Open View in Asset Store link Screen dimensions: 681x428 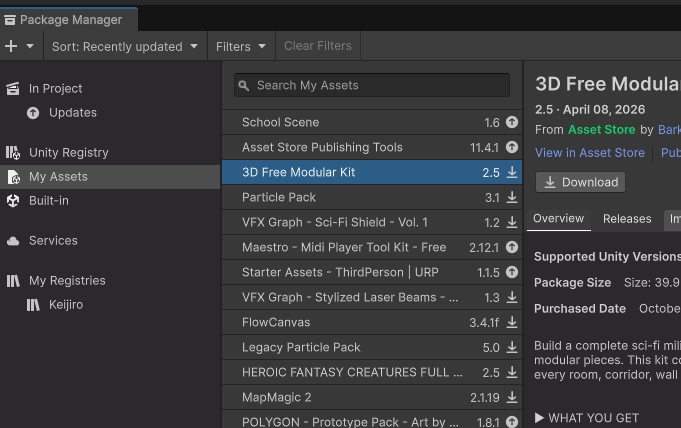point(590,153)
